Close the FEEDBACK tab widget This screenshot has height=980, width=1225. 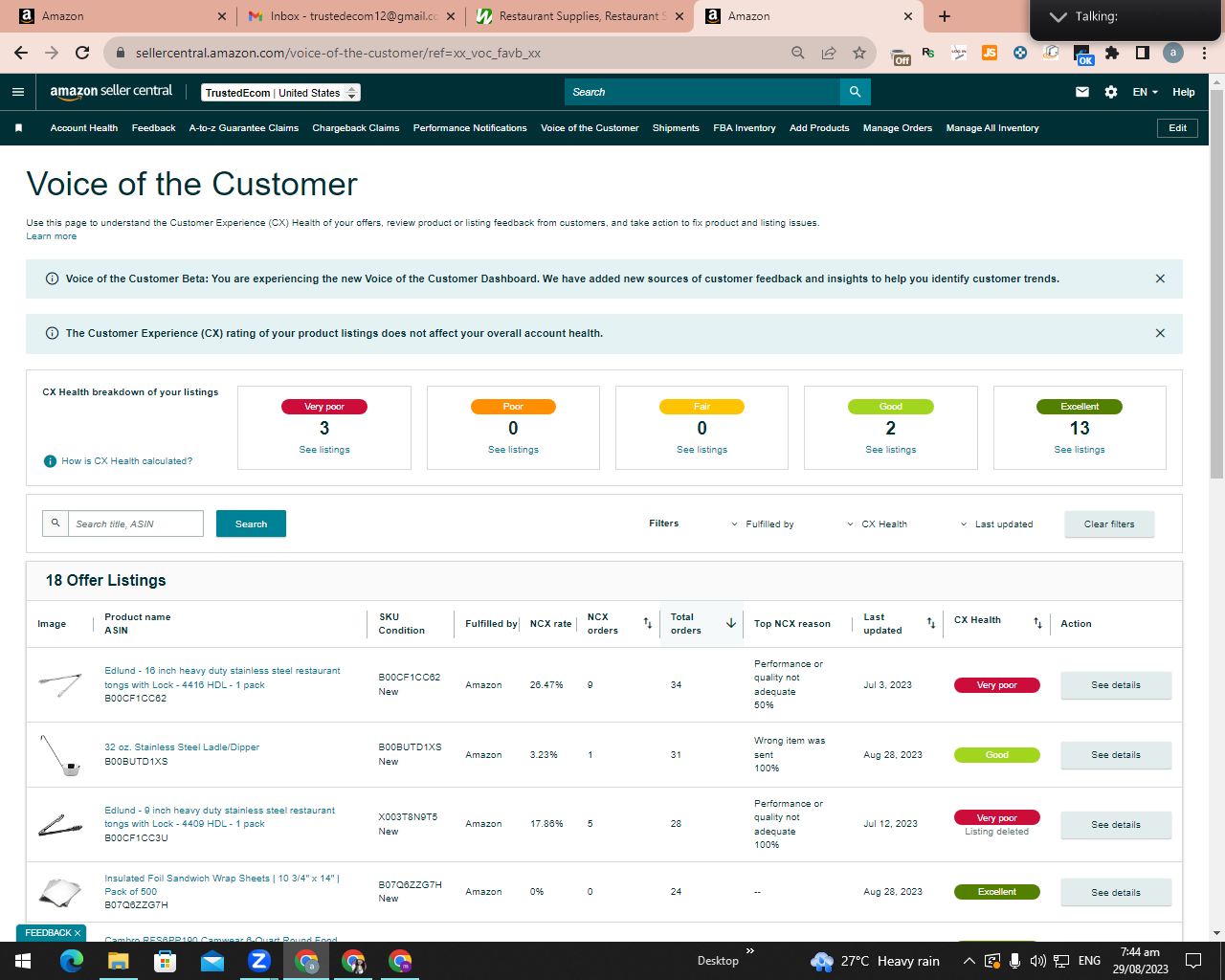pos(78,932)
